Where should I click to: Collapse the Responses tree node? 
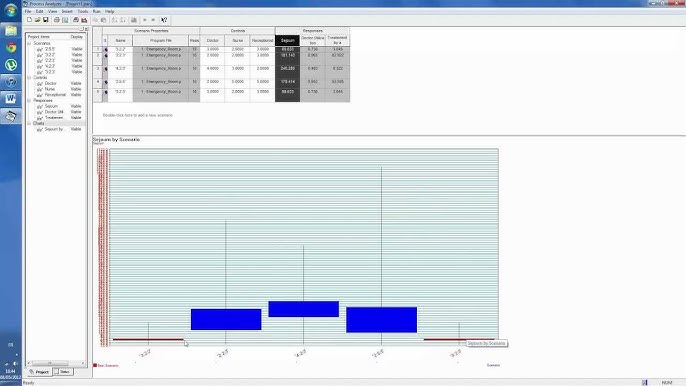(x=30, y=100)
